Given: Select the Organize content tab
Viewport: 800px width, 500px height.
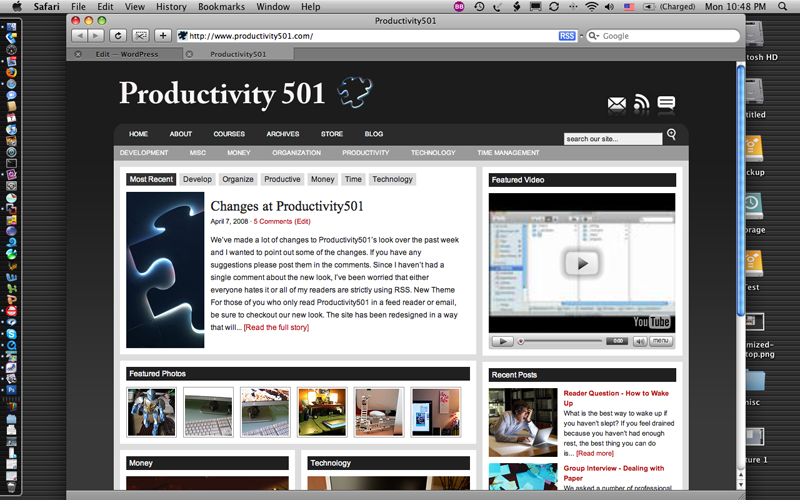Looking at the screenshot, I should pos(238,179).
